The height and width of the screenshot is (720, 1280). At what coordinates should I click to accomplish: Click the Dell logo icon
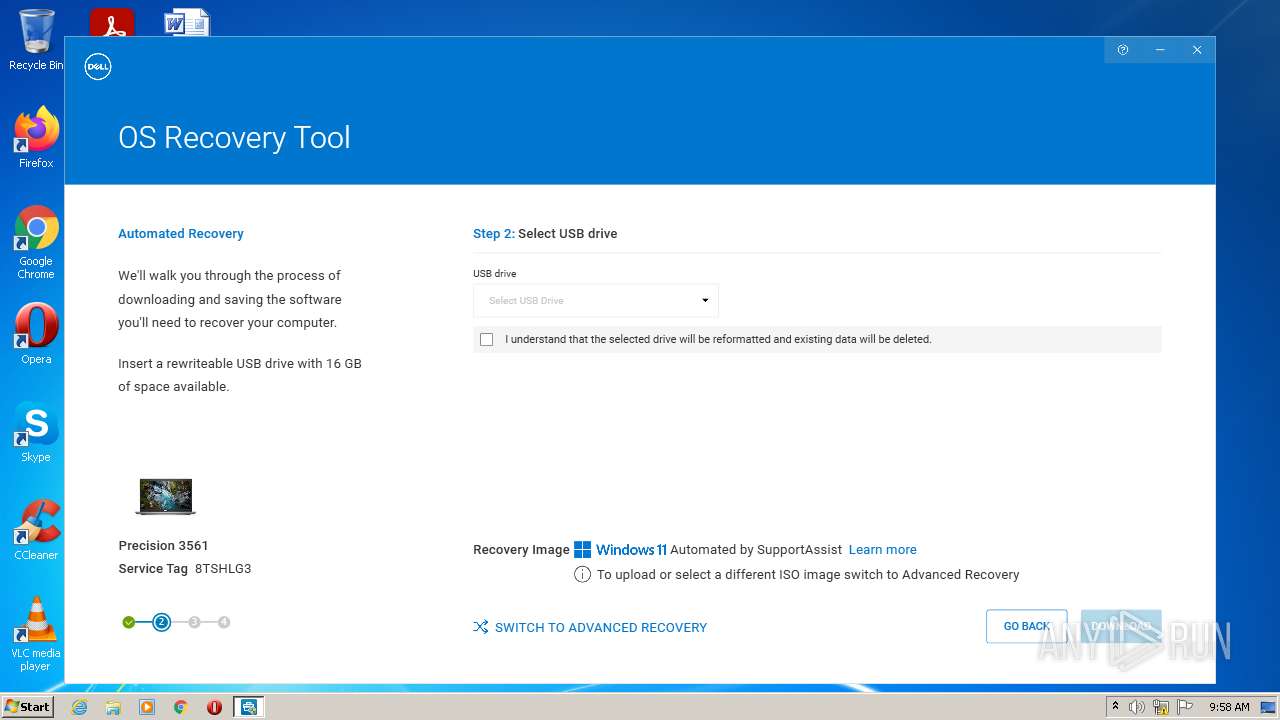pyautogui.click(x=98, y=67)
